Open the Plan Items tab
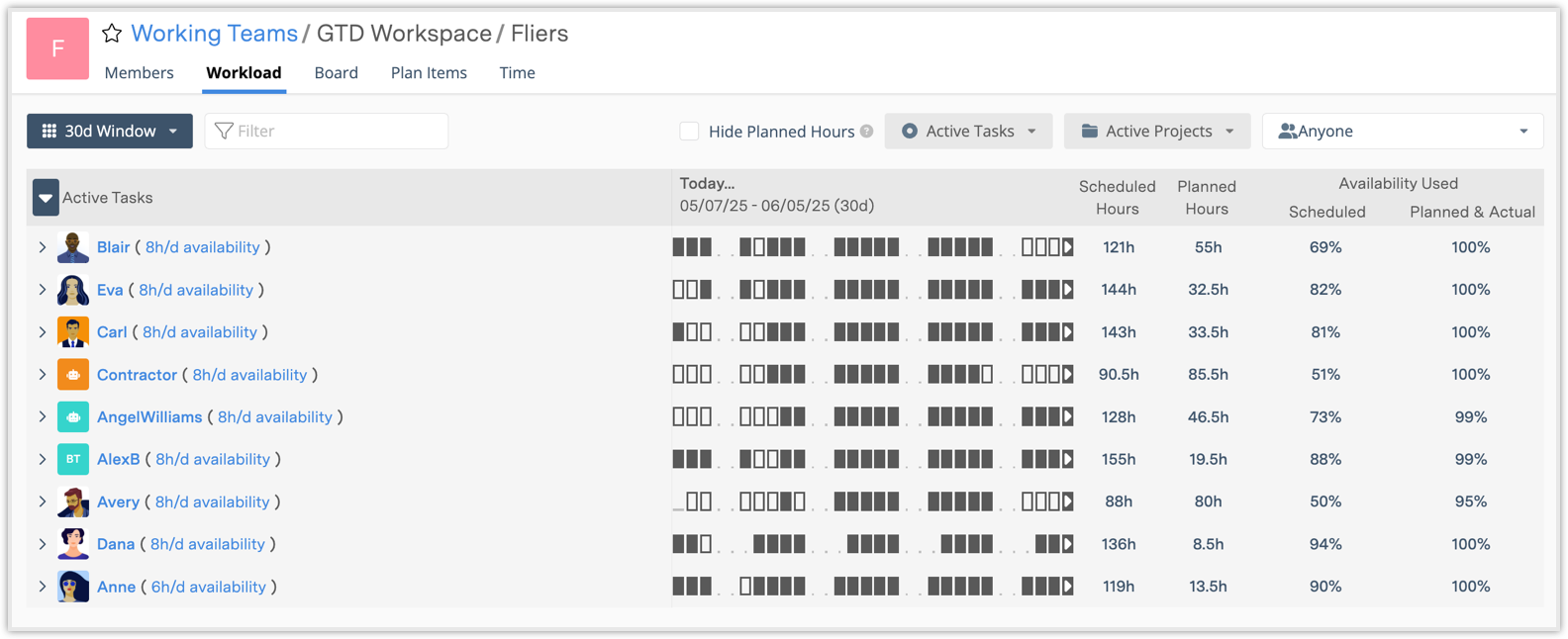 [429, 73]
